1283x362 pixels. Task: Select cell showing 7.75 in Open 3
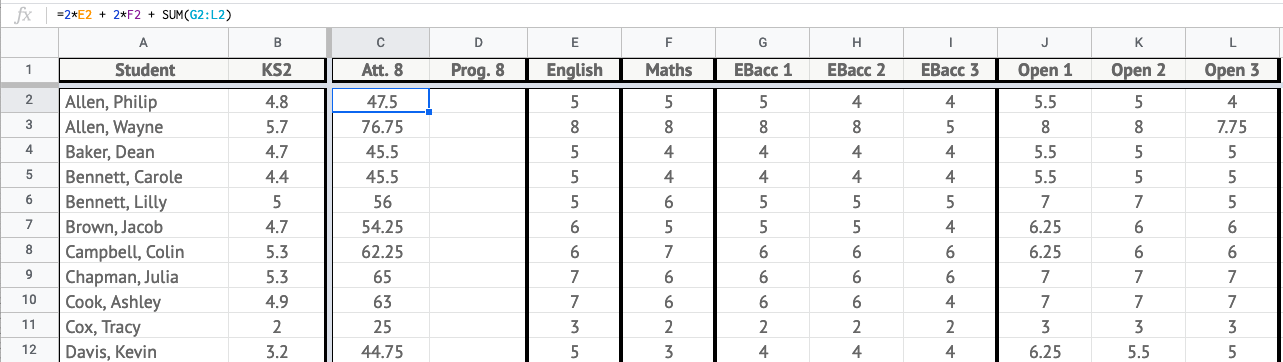[1232, 127]
